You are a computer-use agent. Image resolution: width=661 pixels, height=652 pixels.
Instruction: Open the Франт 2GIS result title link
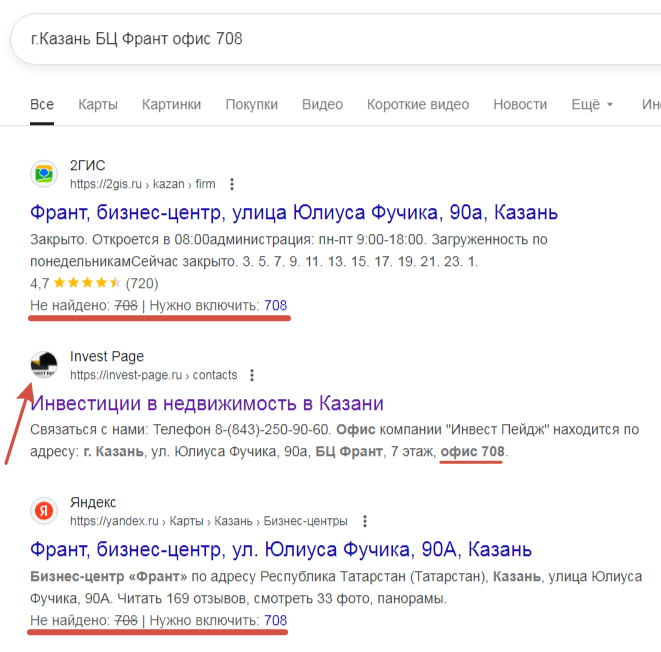point(294,213)
